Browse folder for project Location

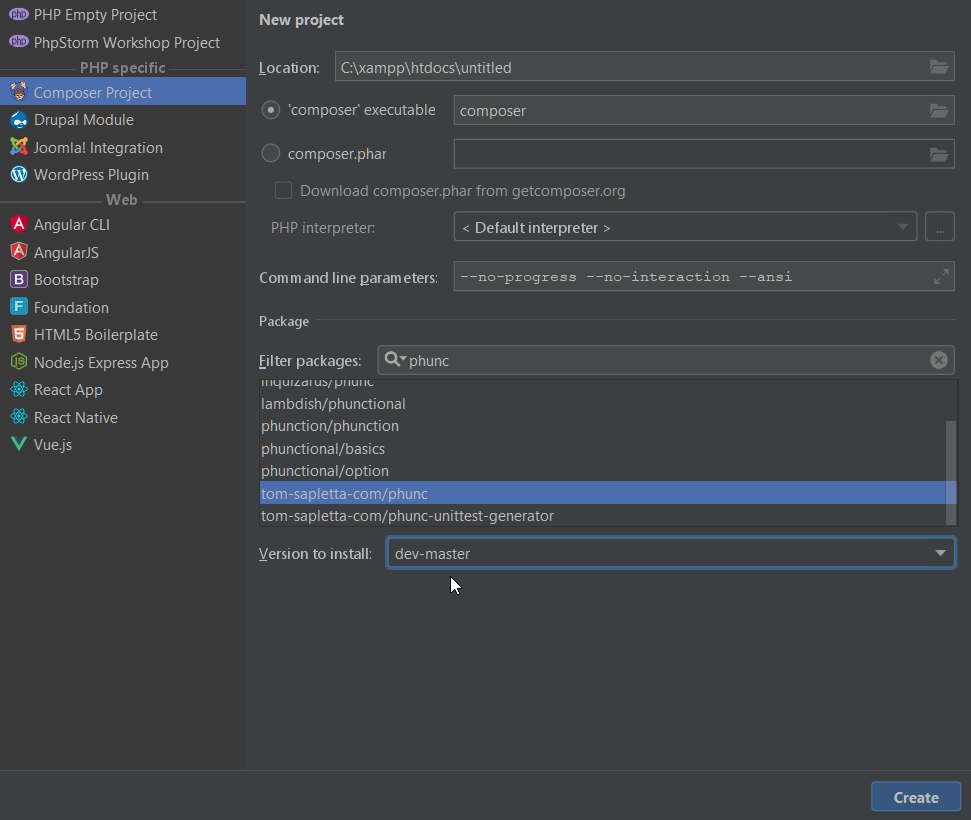(939, 67)
